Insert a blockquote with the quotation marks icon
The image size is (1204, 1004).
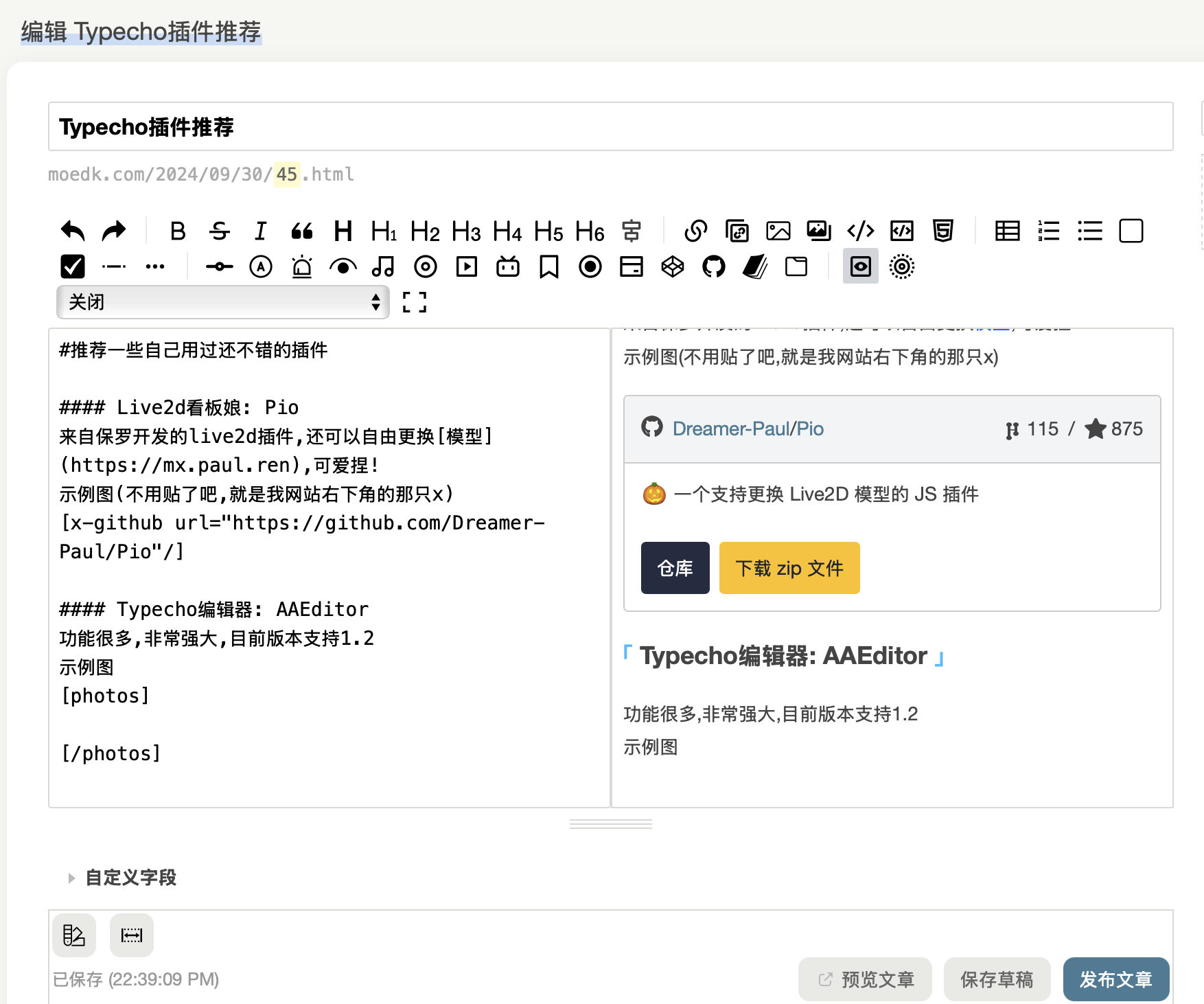coord(302,231)
